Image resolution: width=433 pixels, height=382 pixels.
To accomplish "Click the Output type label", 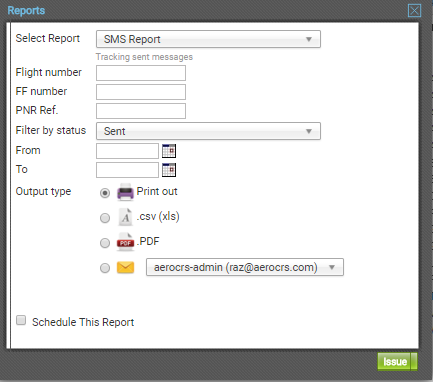I will 43,192.
